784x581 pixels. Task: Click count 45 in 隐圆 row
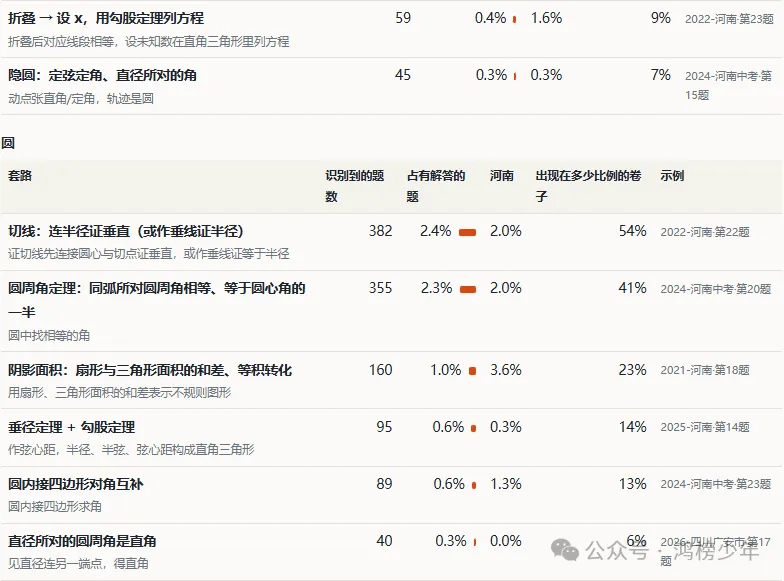[403, 75]
